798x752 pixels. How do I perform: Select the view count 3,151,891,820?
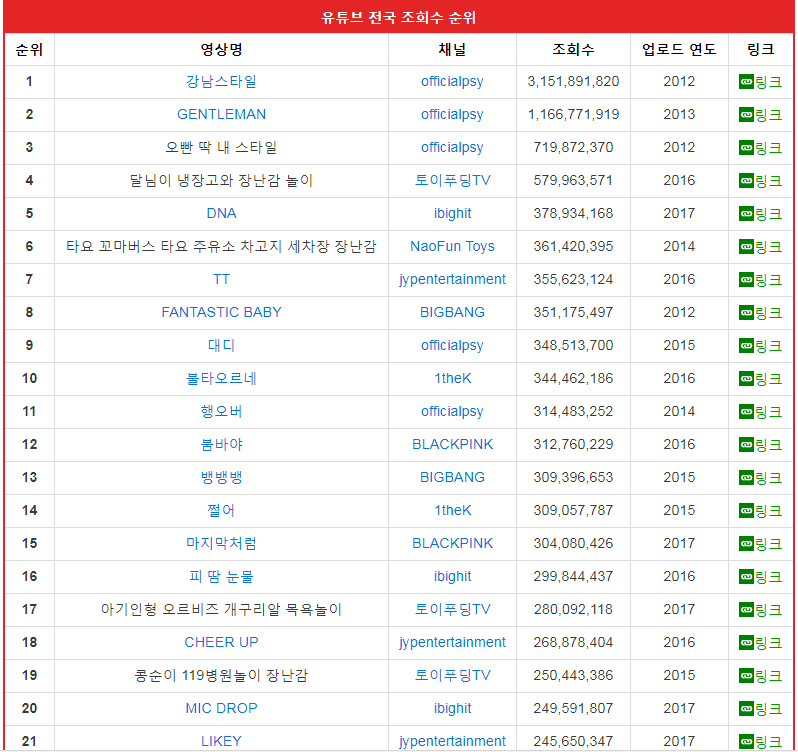pyautogui.click(x=573, y=81)
